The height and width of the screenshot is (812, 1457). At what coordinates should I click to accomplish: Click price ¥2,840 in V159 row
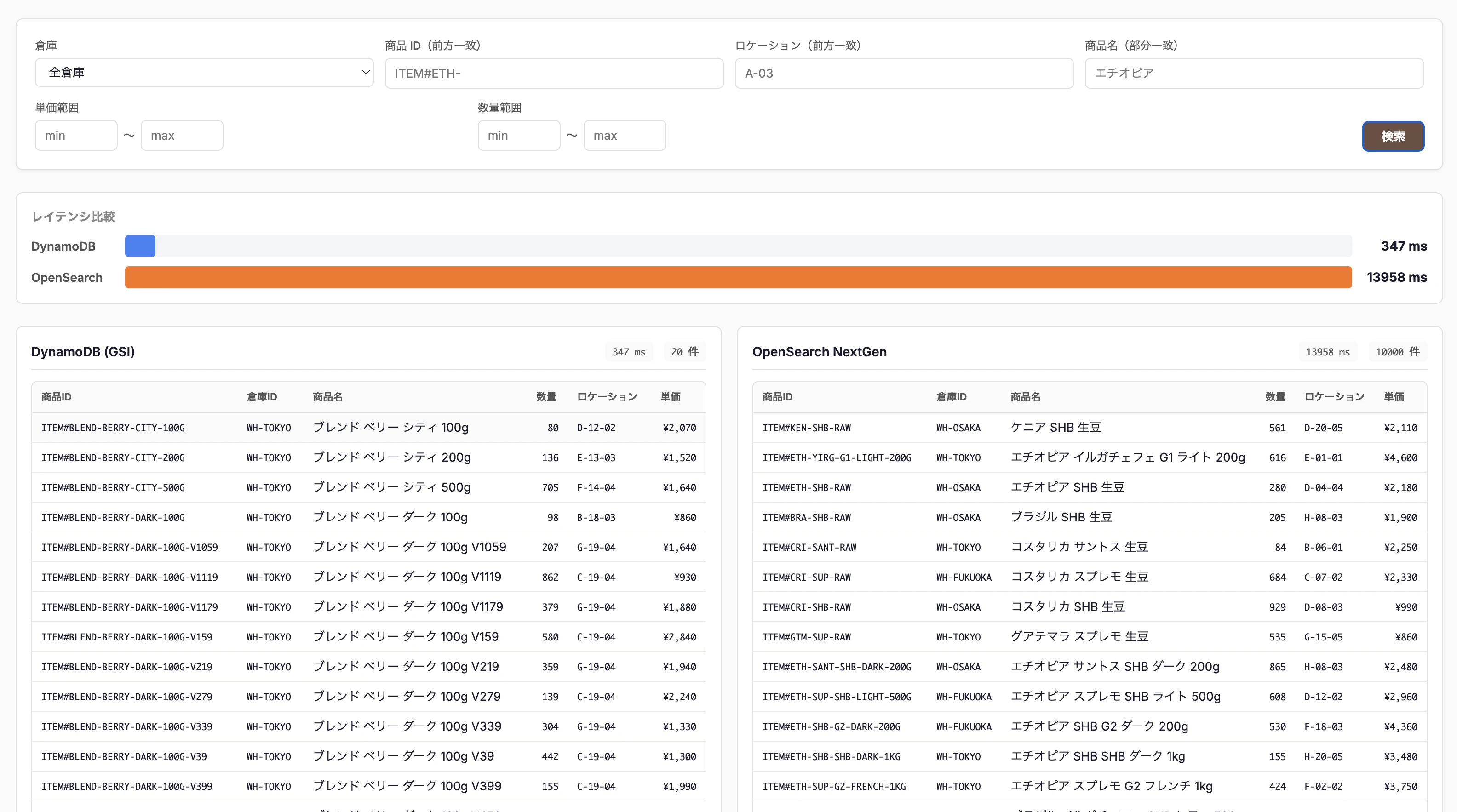(x=679, y=637)
